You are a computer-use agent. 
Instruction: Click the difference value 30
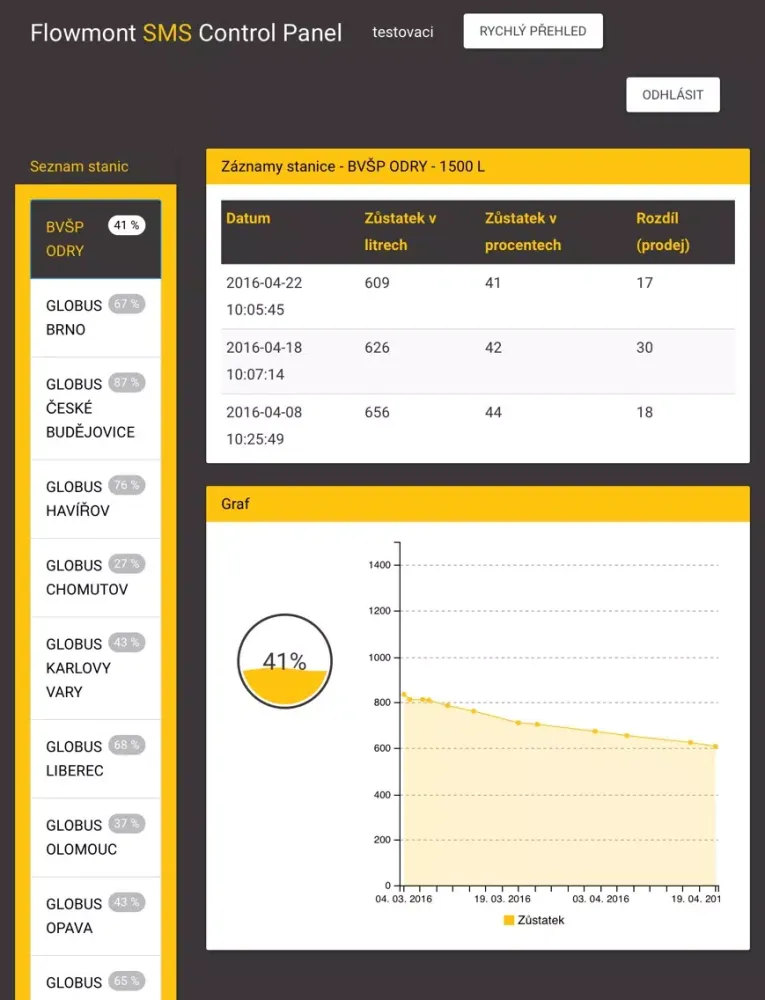(645, 348)
